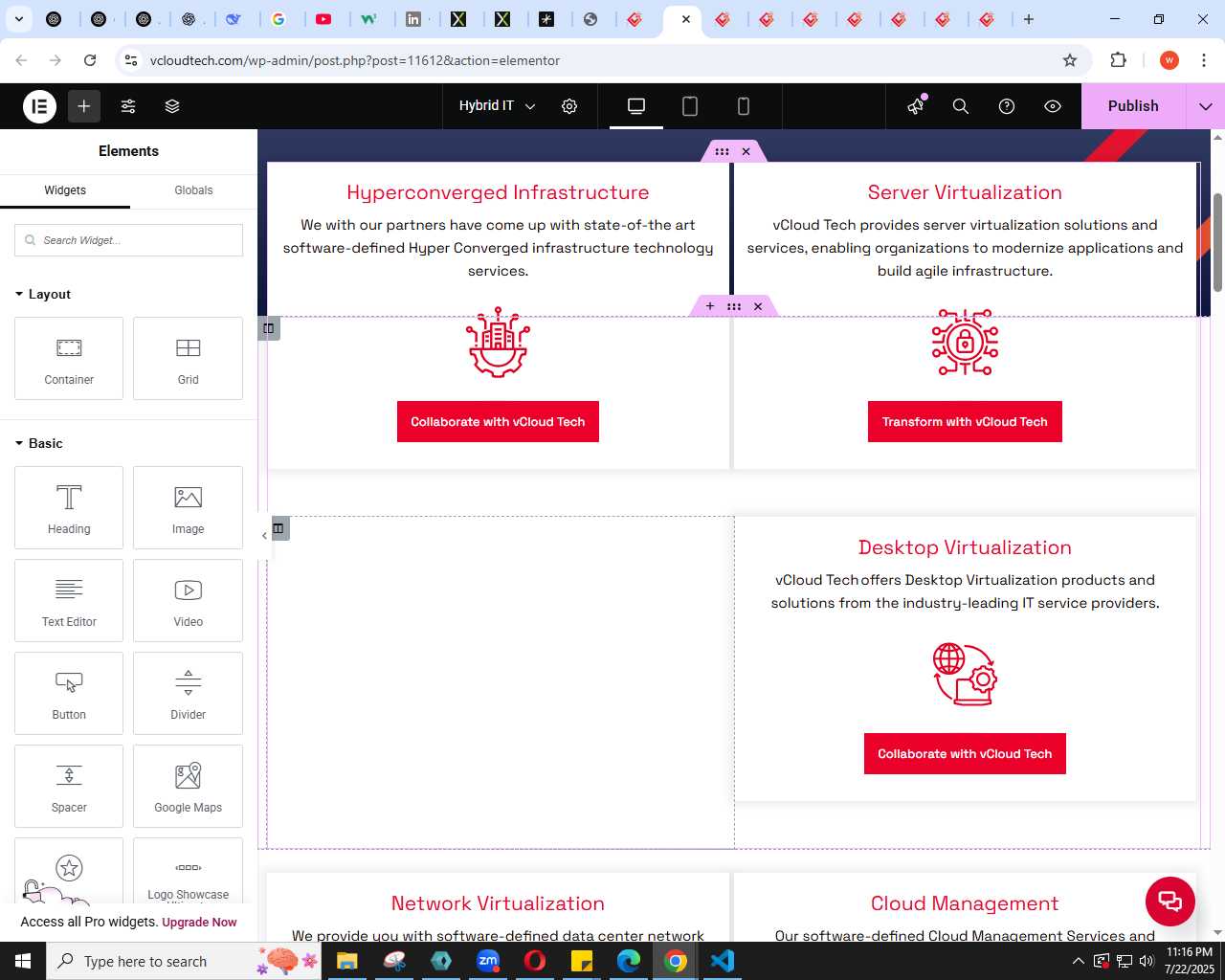Screen dimensions: 1225x980
Task: Click Transform with vCloud Tech button
Action: pyautogui.click(x=965, y=422)
